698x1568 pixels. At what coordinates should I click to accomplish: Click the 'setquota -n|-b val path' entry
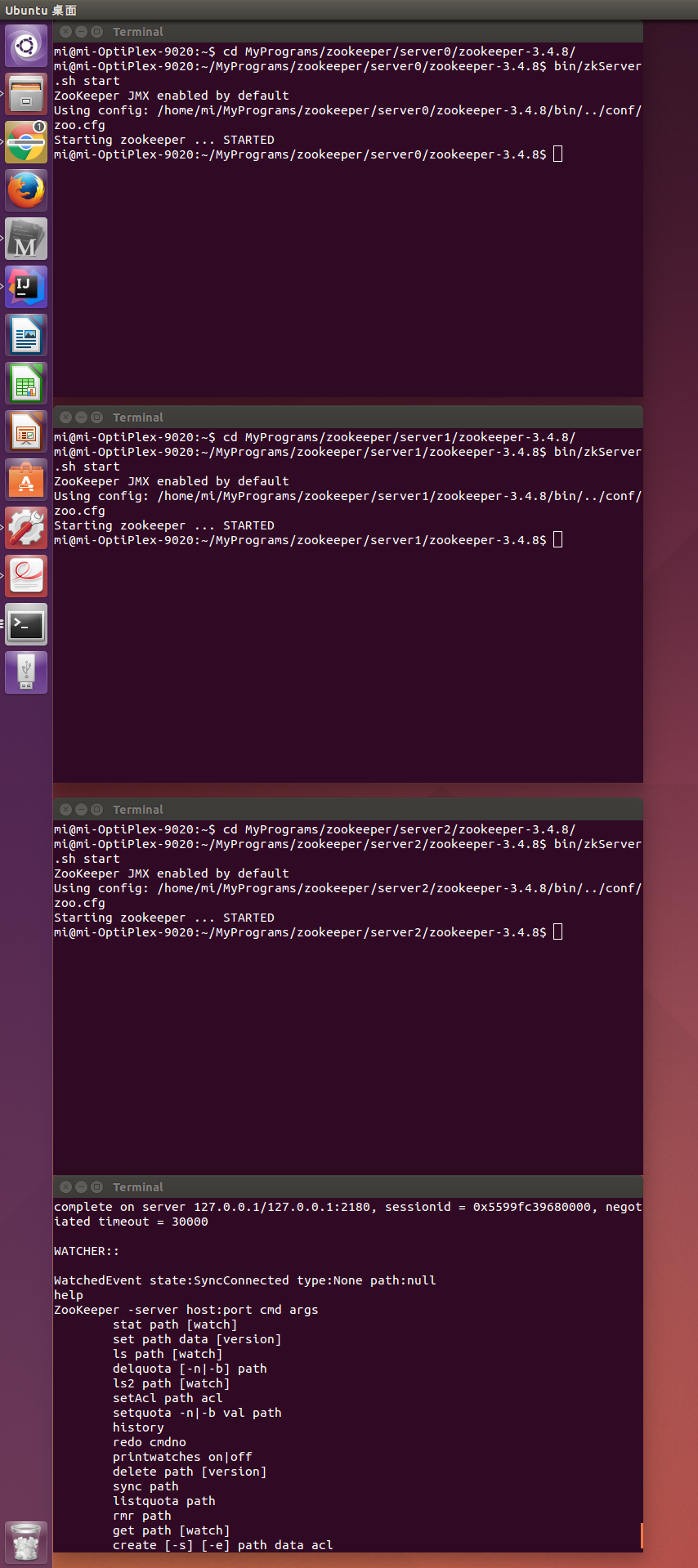click(x=197, y=1413)
